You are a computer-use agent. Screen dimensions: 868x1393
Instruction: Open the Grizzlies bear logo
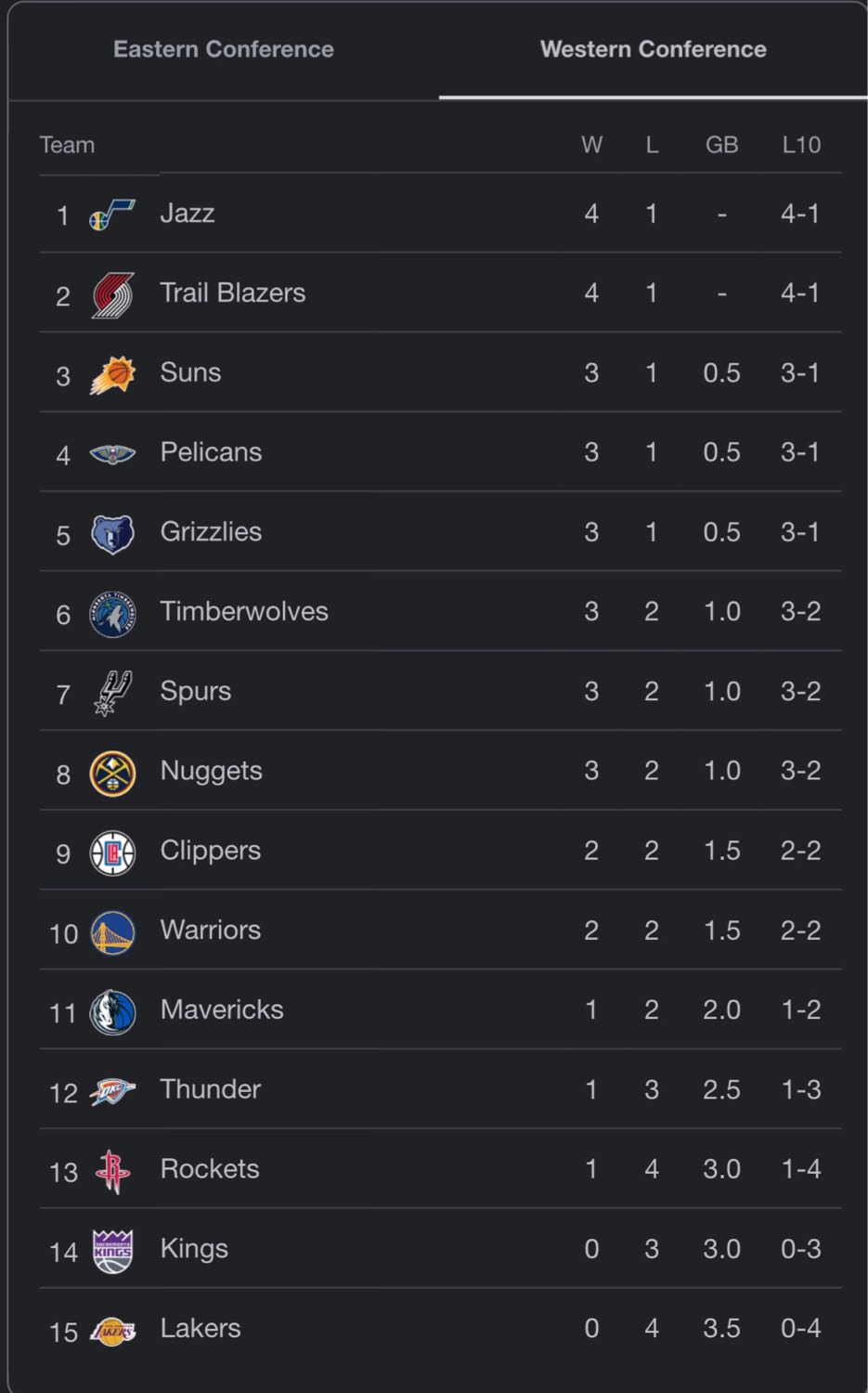click(112, 534)
